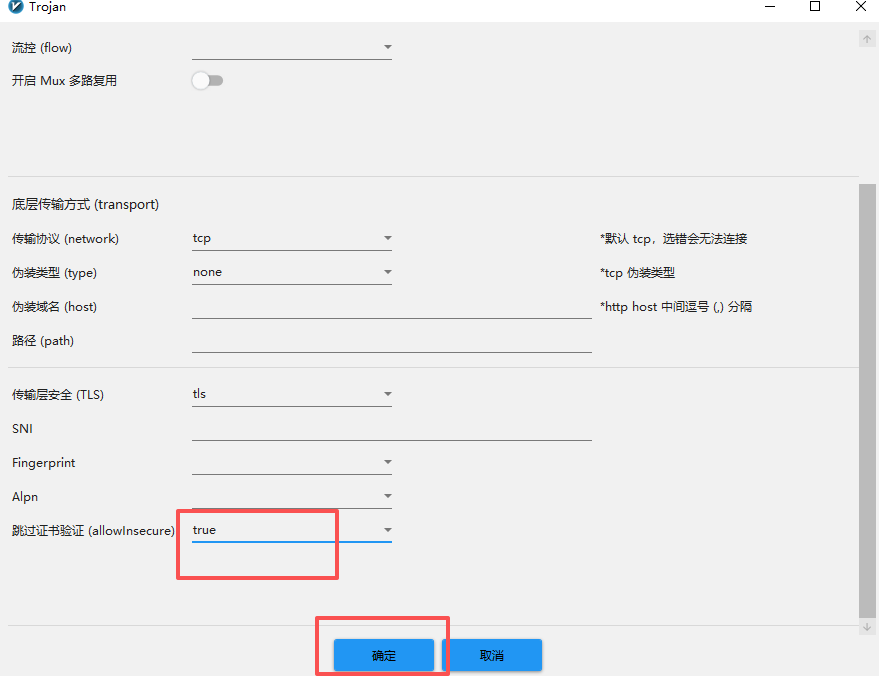
Task: Open the flow control (flow) dropdown
Action: click(x=291, y=47)
